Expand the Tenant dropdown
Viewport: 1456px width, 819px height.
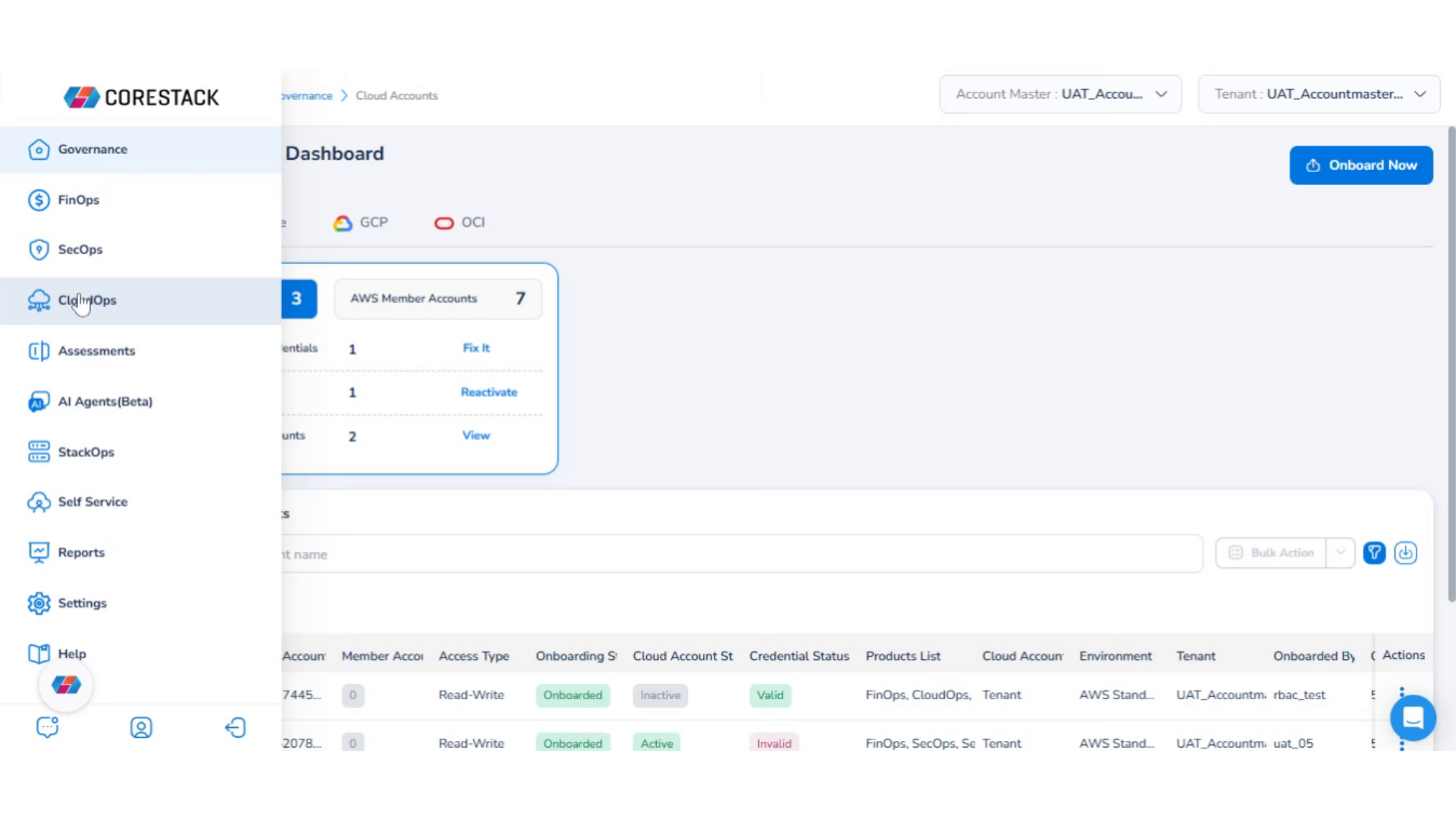[x=1319, y=94]
